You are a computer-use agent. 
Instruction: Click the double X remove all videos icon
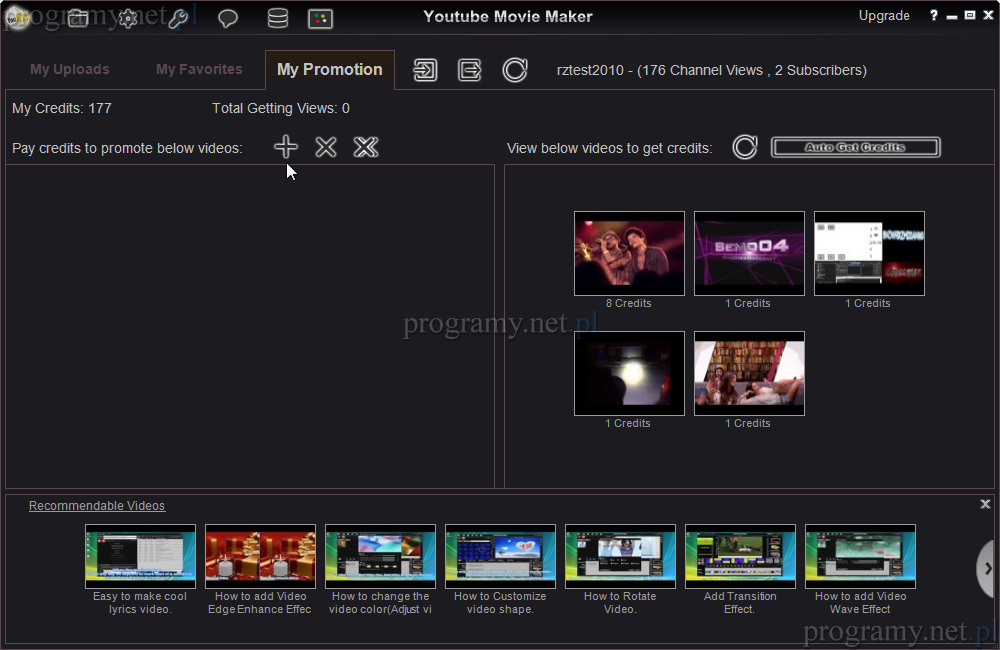(366, 147)
